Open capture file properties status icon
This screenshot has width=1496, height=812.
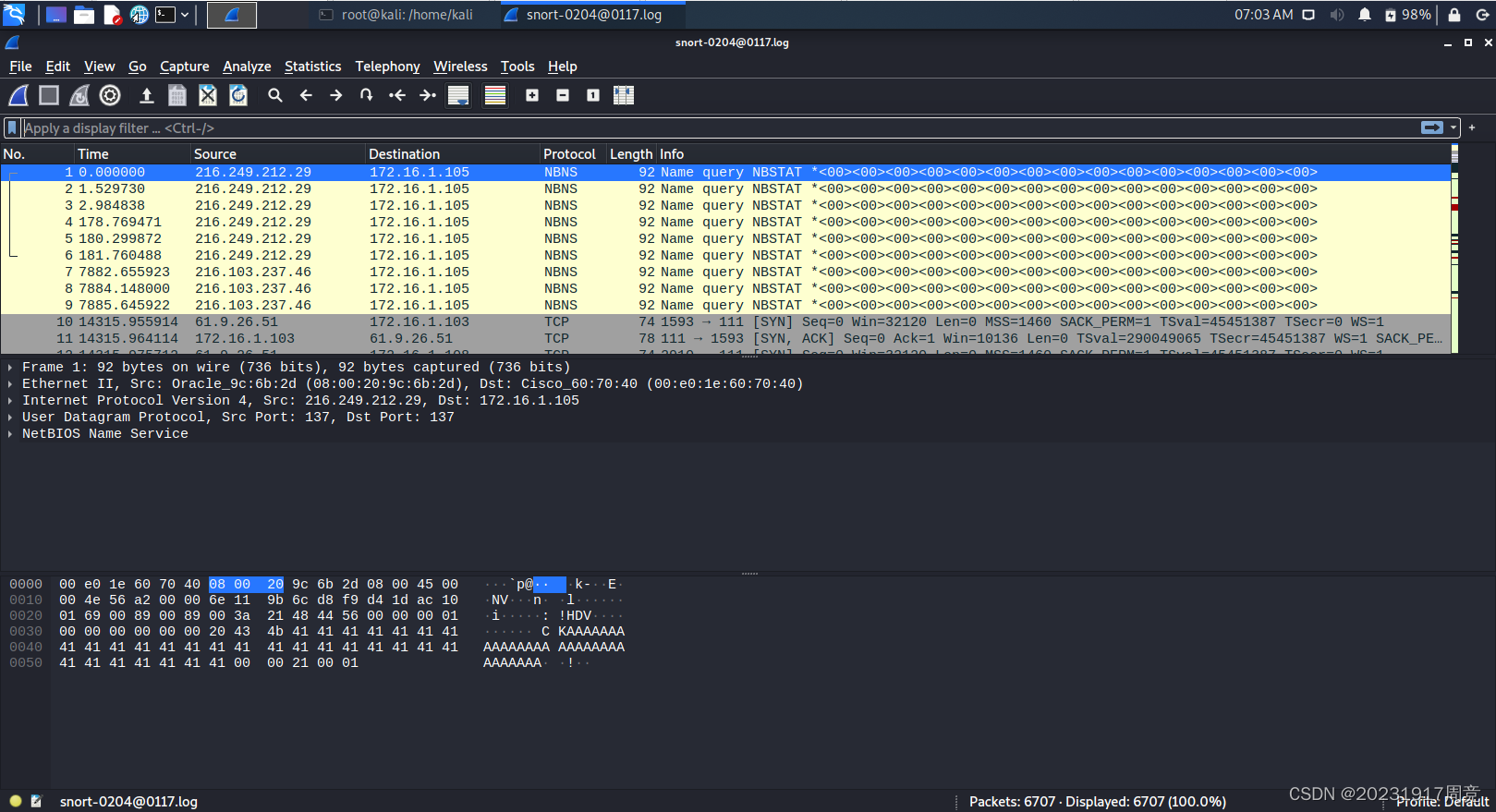click(x=36, y=801)
